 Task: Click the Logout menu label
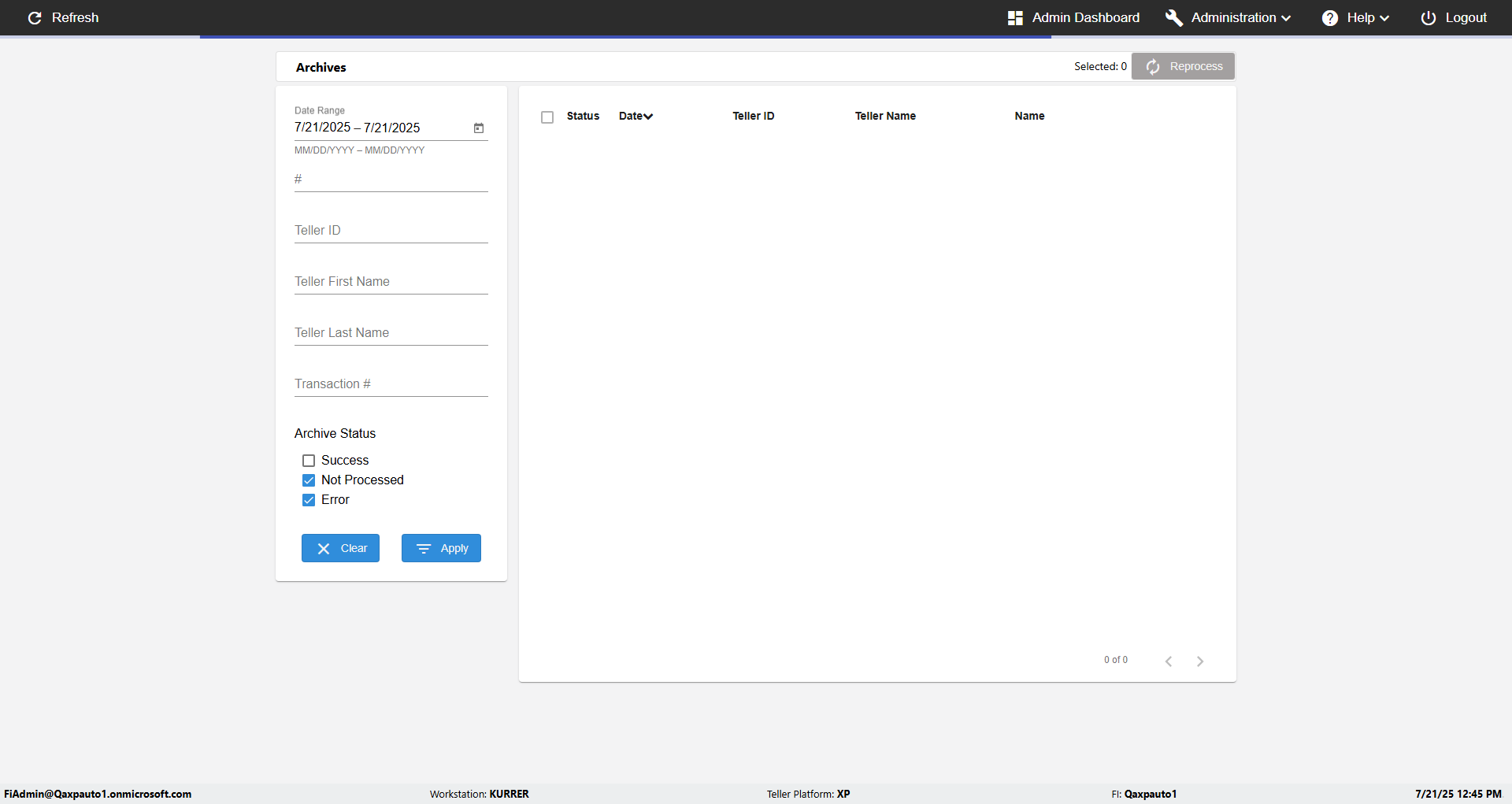point(1466,17)
